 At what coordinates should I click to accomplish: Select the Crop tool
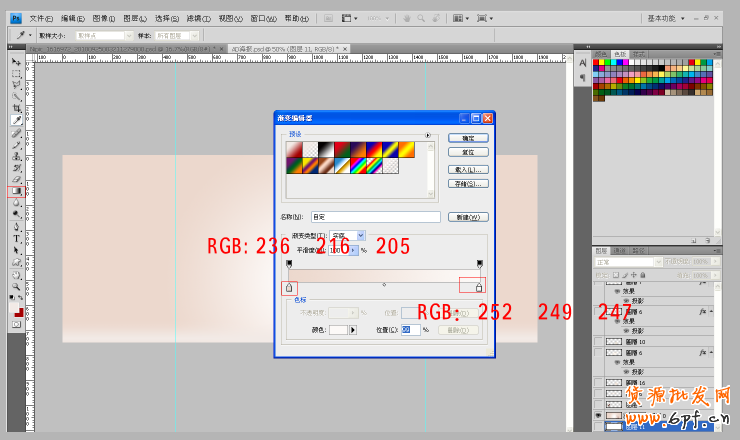[16, 108]
